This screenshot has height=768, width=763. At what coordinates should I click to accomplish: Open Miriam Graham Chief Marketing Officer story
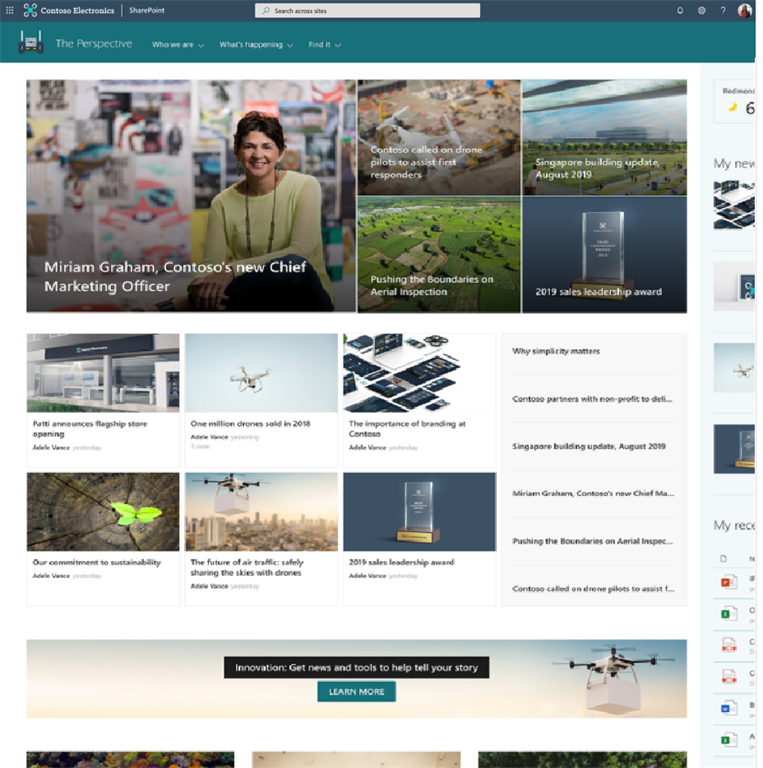[191, 196]
